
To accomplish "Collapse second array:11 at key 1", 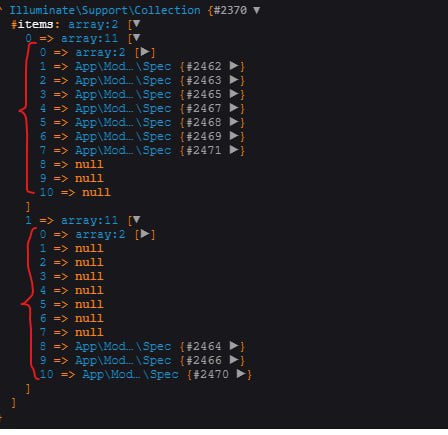I will (x=136, y=220).
